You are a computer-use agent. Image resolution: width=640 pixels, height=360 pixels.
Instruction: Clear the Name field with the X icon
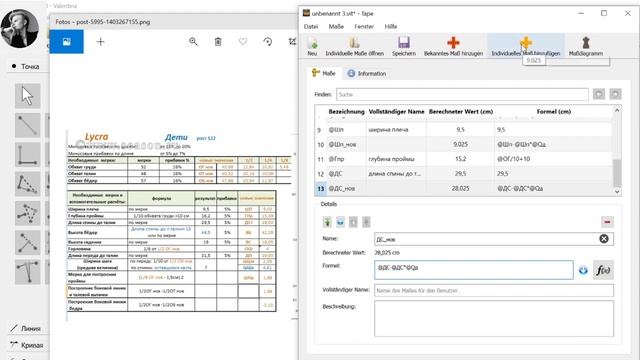604,239
